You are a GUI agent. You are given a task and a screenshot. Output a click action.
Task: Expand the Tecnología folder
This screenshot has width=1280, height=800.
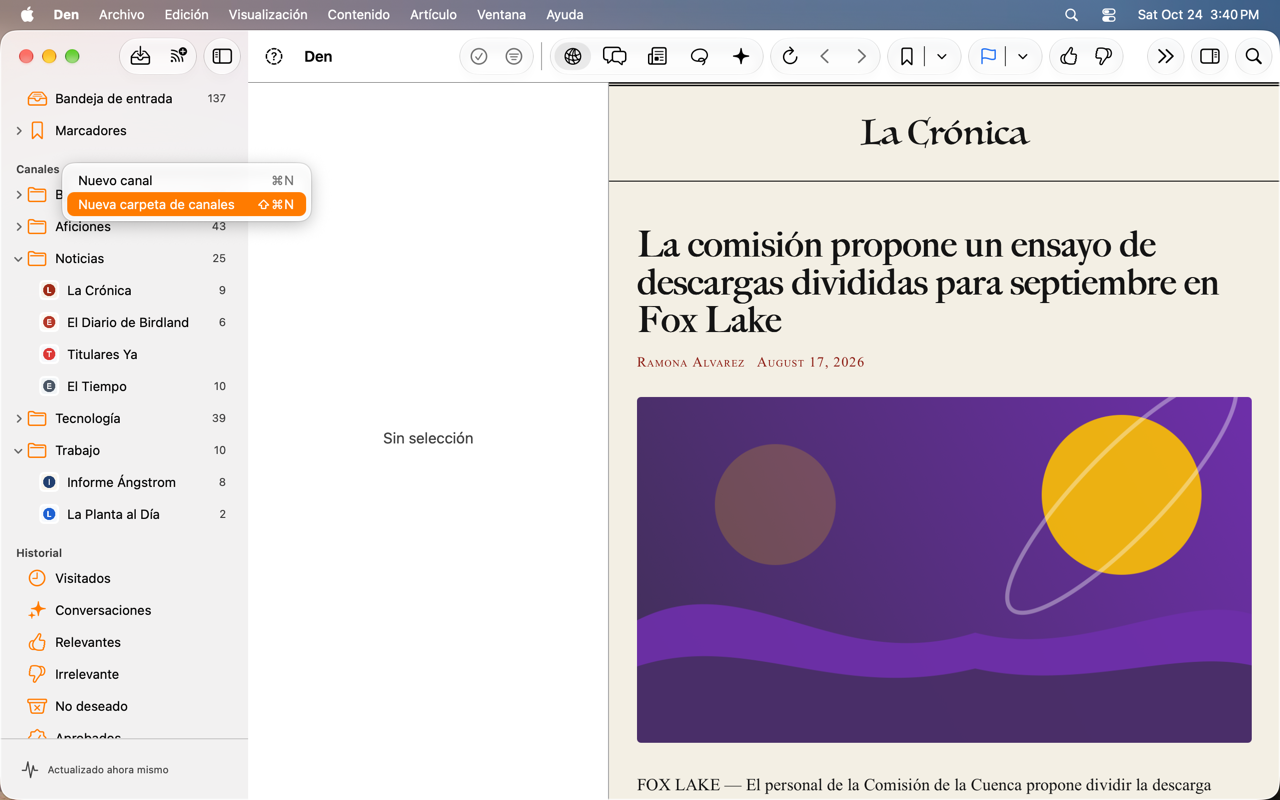[x=19, y=419]
